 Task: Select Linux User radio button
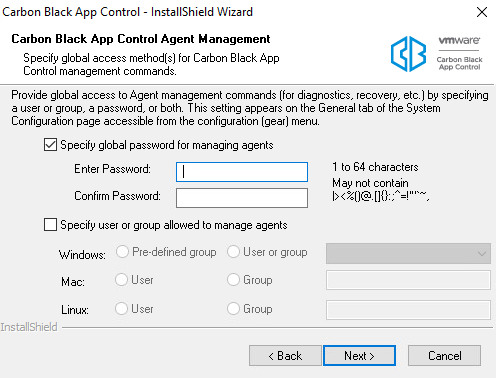(x=121, y=309)
